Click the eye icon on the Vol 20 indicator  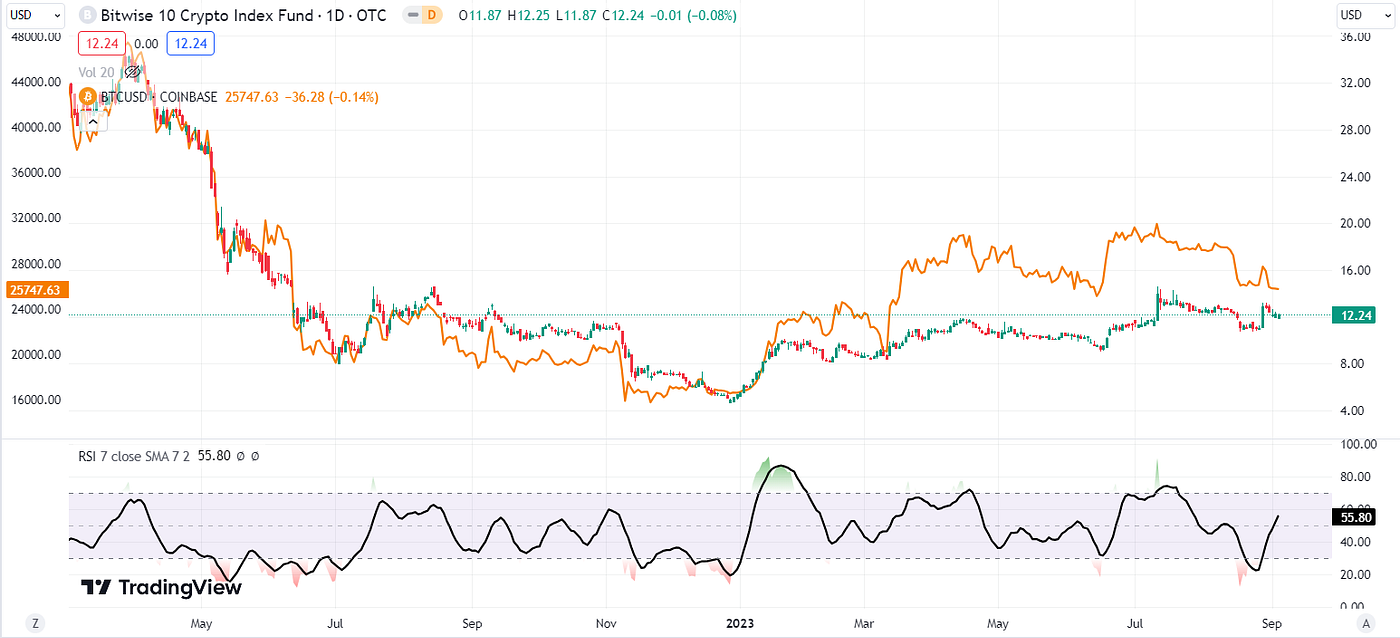(130, 72)
